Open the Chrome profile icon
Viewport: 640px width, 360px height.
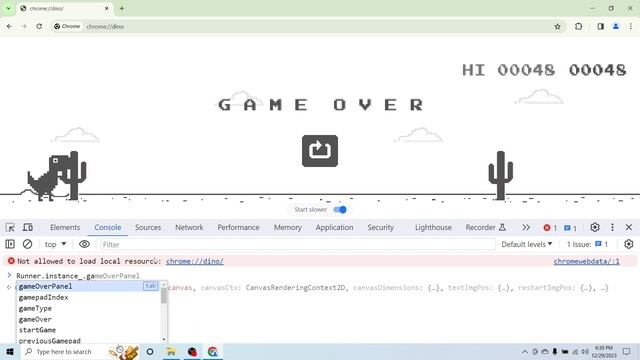(x=616, y=27)
